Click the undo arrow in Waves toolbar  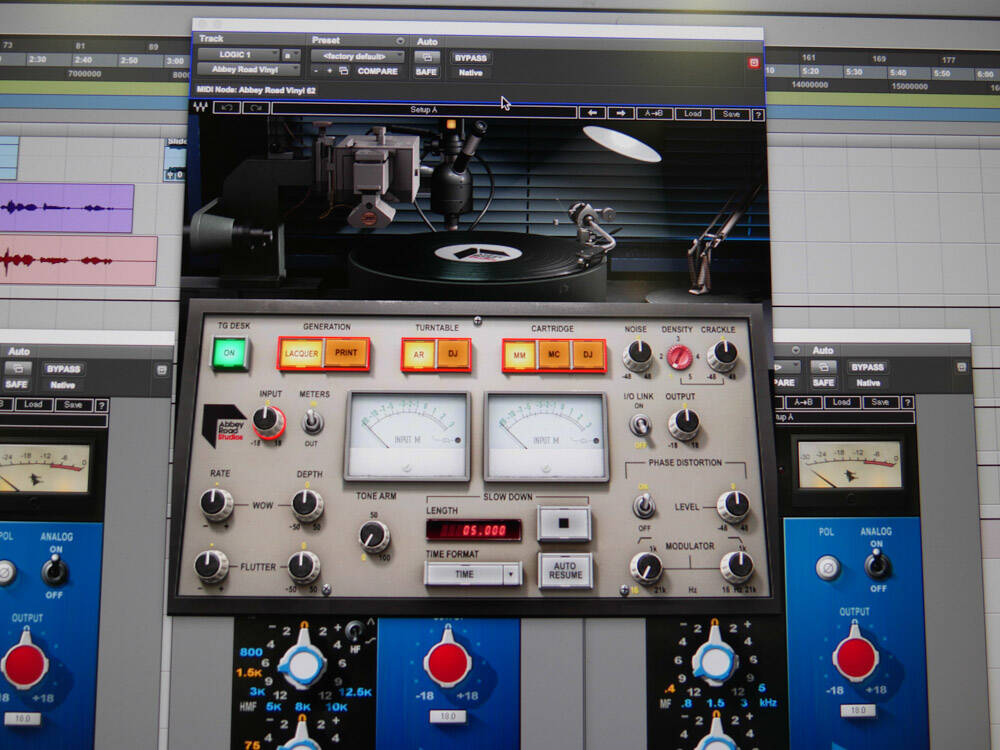pyautogui.click(x=227, y=108)
